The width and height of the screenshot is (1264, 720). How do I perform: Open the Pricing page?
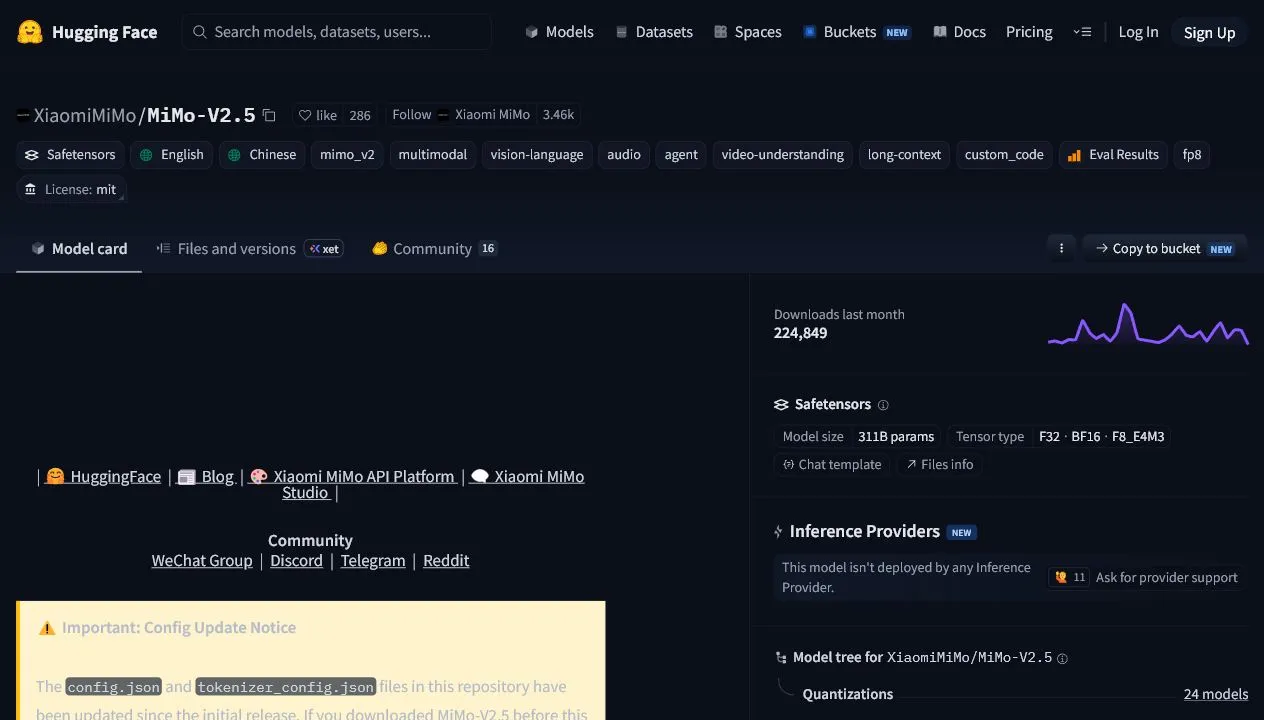click(1029, 32)
